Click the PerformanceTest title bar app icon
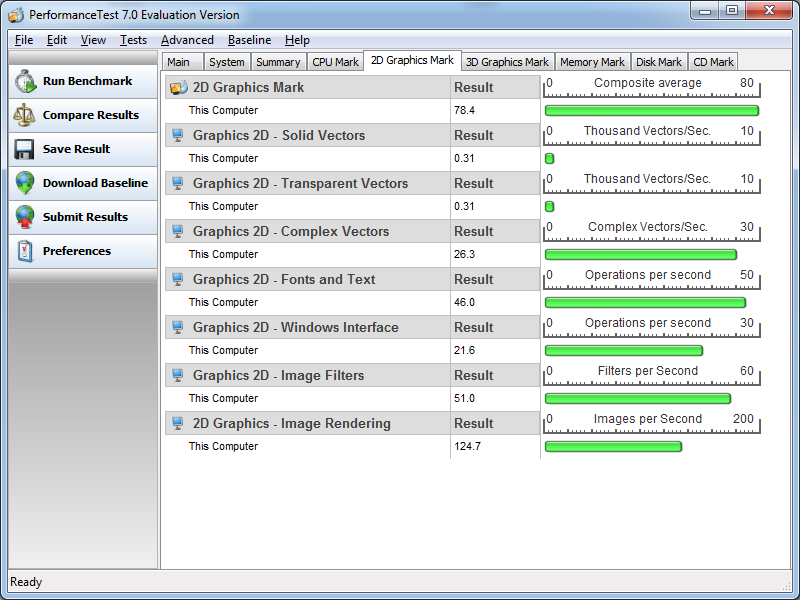This screenshot has width=800, height=600. click(16, 15)
